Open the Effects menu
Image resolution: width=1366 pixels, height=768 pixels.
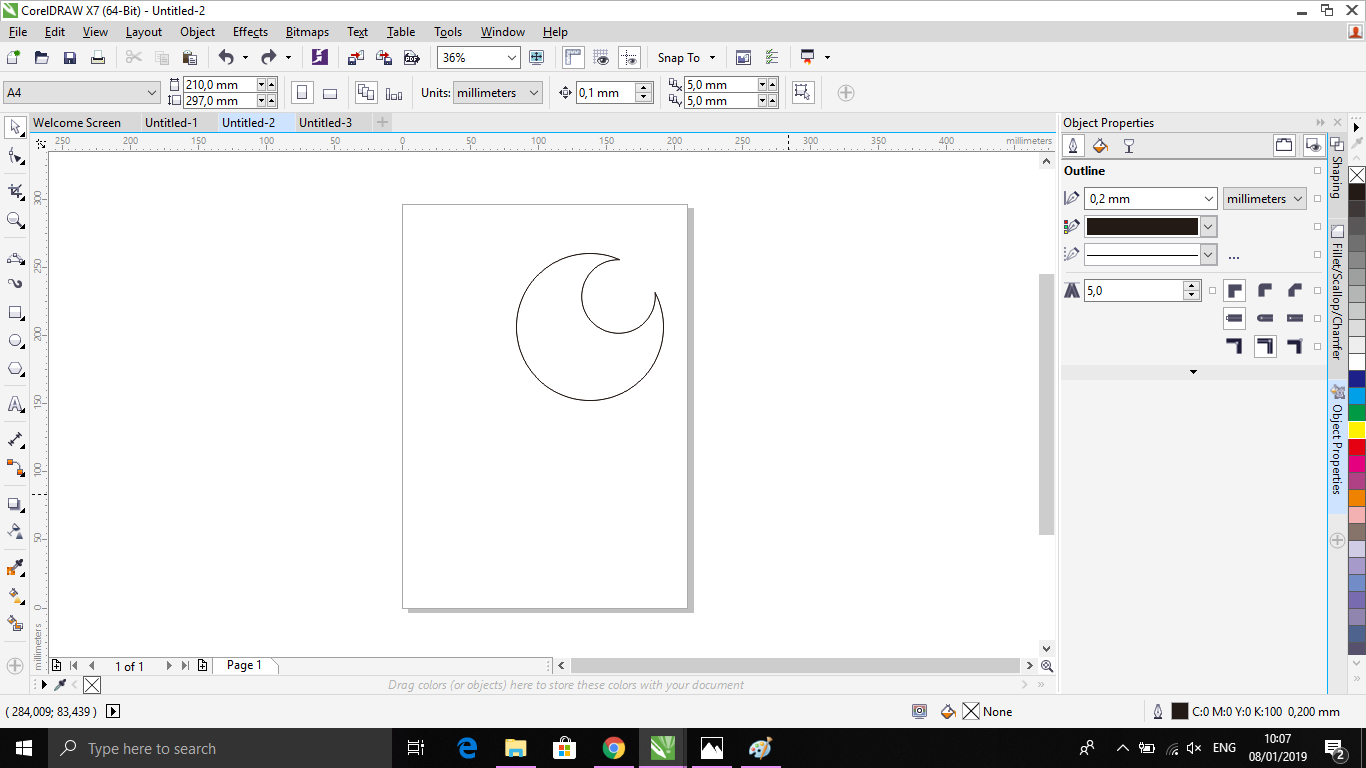[x=250, y=32]
